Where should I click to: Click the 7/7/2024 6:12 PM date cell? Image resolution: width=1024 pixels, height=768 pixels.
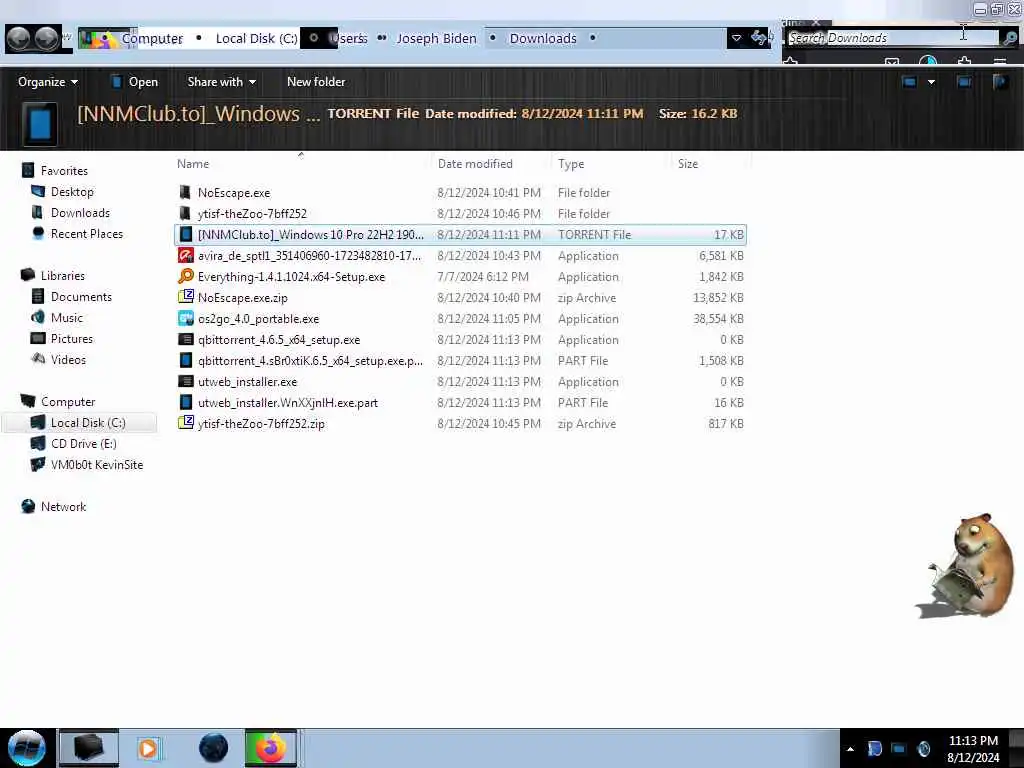point(483,276)
